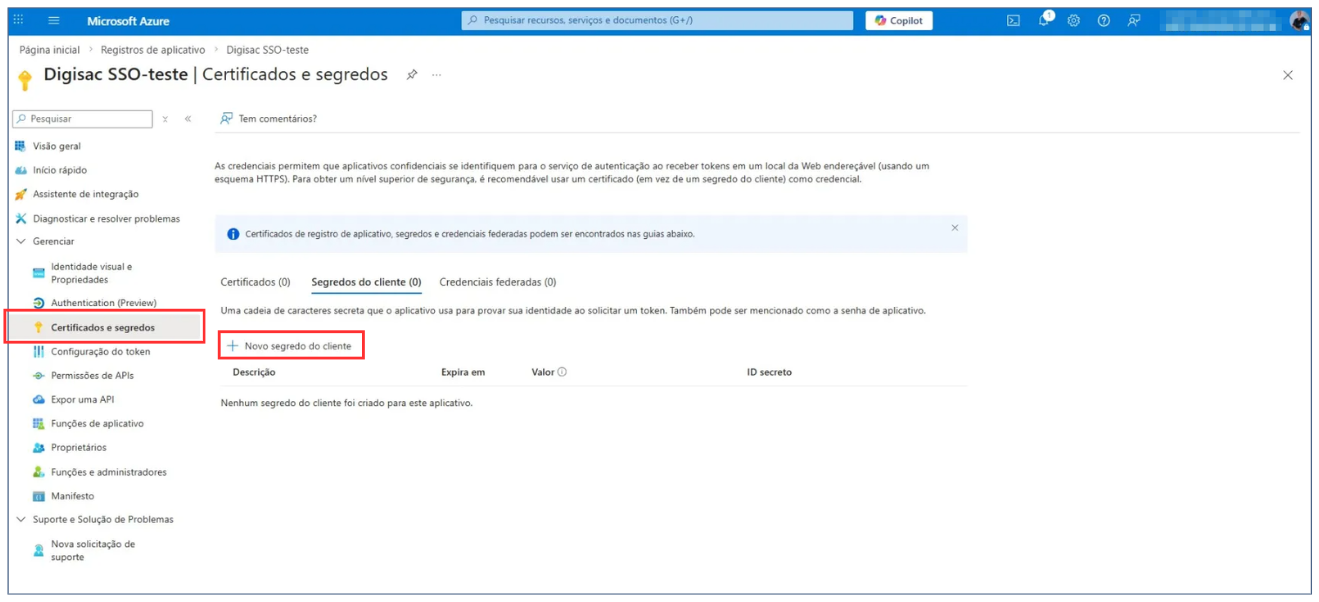Open the notifications bell icon
Viewport: 1319px width, 602px height.
coord(1044,20)
